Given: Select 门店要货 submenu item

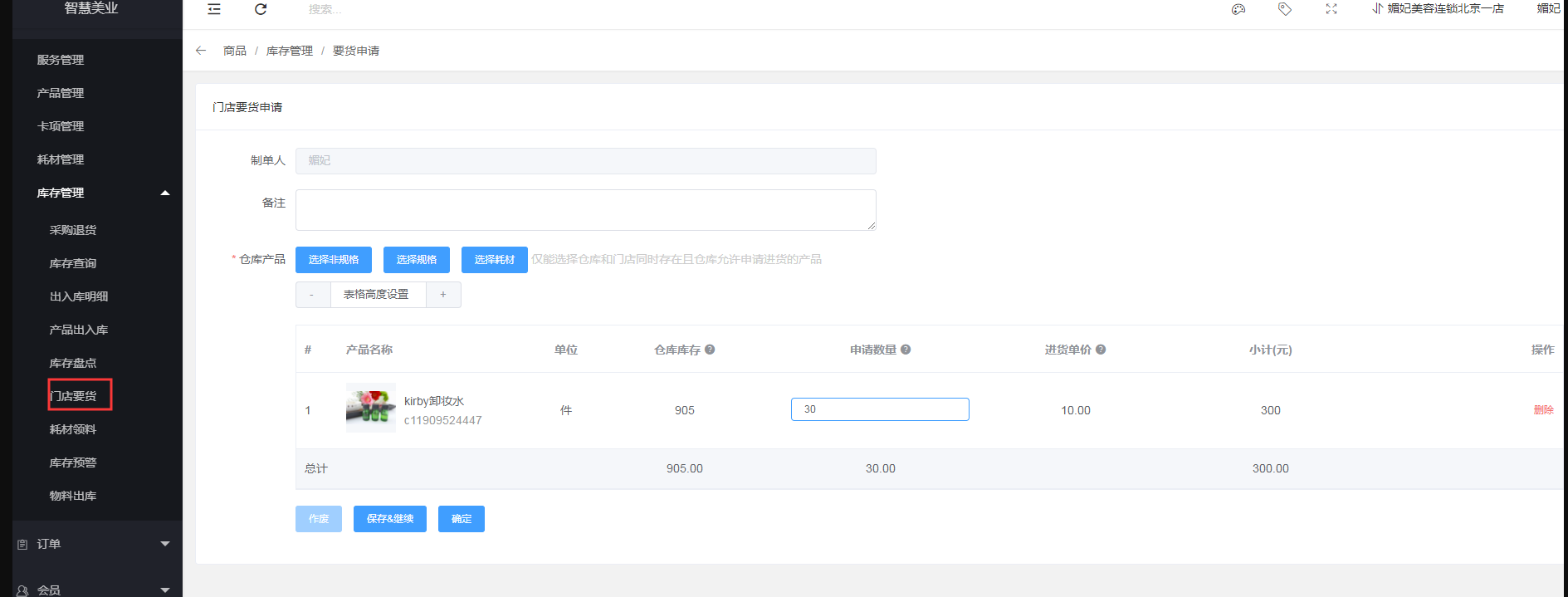Looking at the screenshot, I should [73, 396].
